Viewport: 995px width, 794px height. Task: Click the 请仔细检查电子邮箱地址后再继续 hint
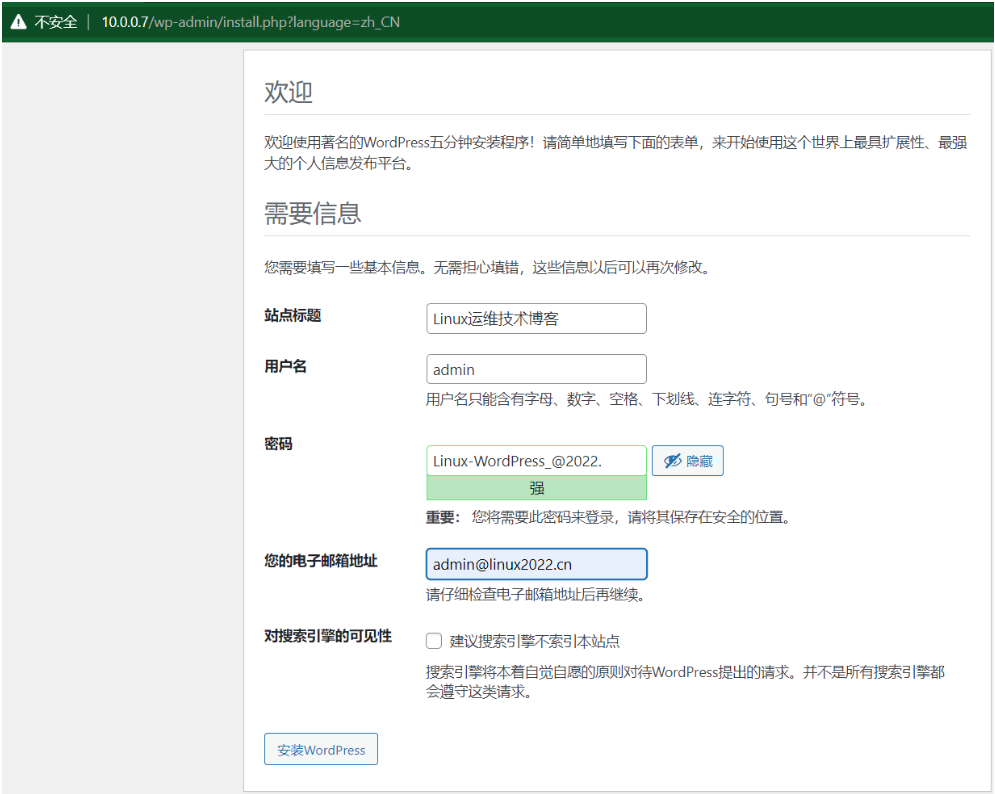(536, 595)
